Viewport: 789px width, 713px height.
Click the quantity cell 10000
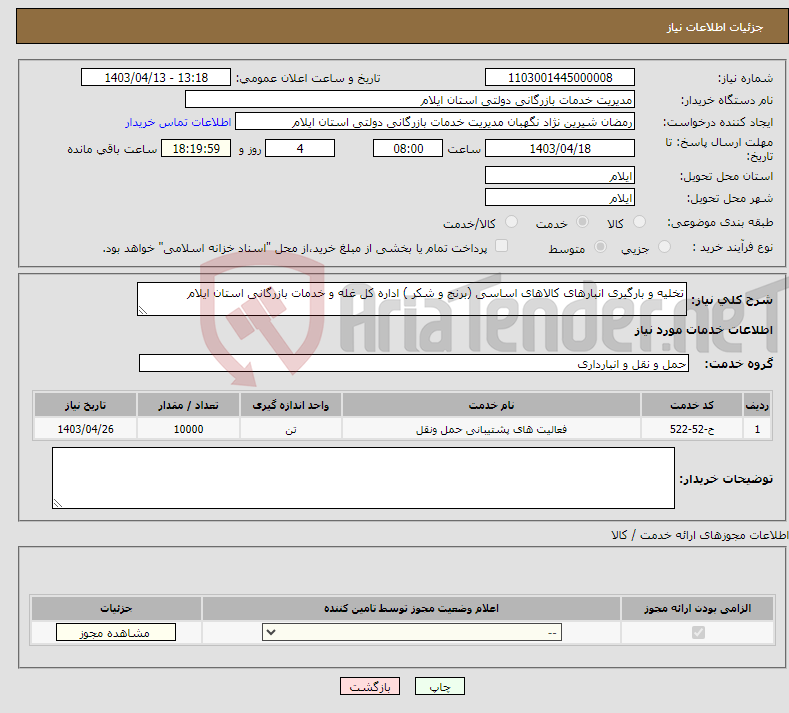click(x=188, y=429)
